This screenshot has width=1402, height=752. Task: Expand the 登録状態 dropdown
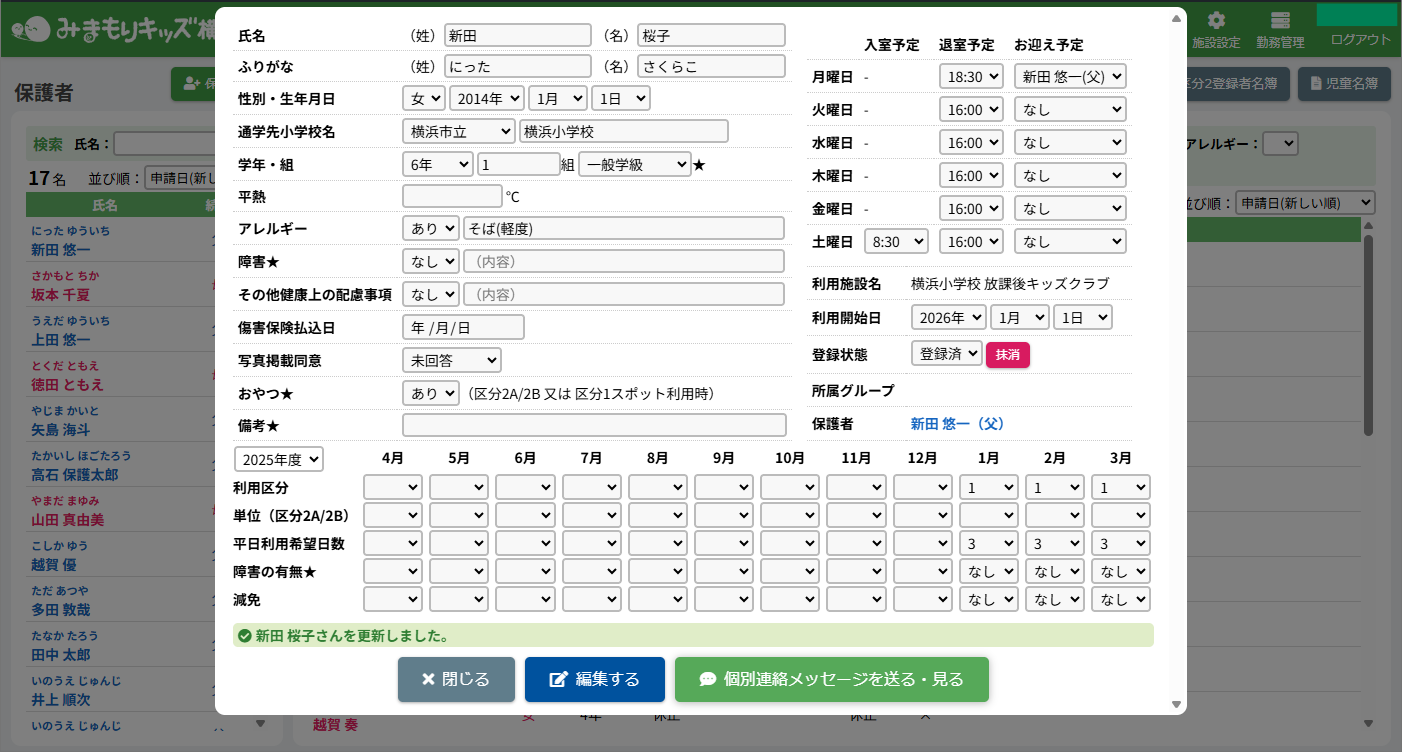(x=946, y=354)
